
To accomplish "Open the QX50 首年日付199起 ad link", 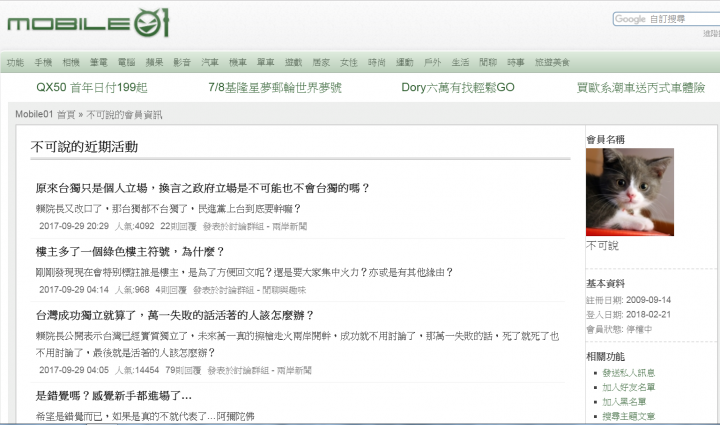I will click(x=92, y=87).
